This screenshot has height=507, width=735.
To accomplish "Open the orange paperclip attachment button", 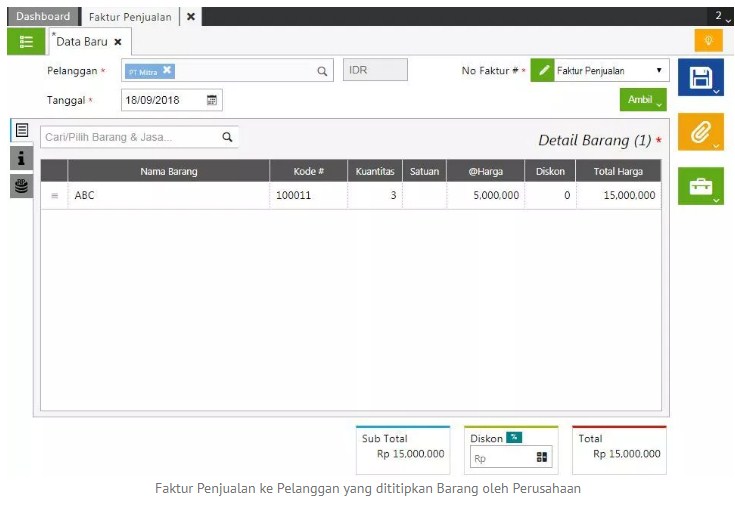I will tap(700, 132).
